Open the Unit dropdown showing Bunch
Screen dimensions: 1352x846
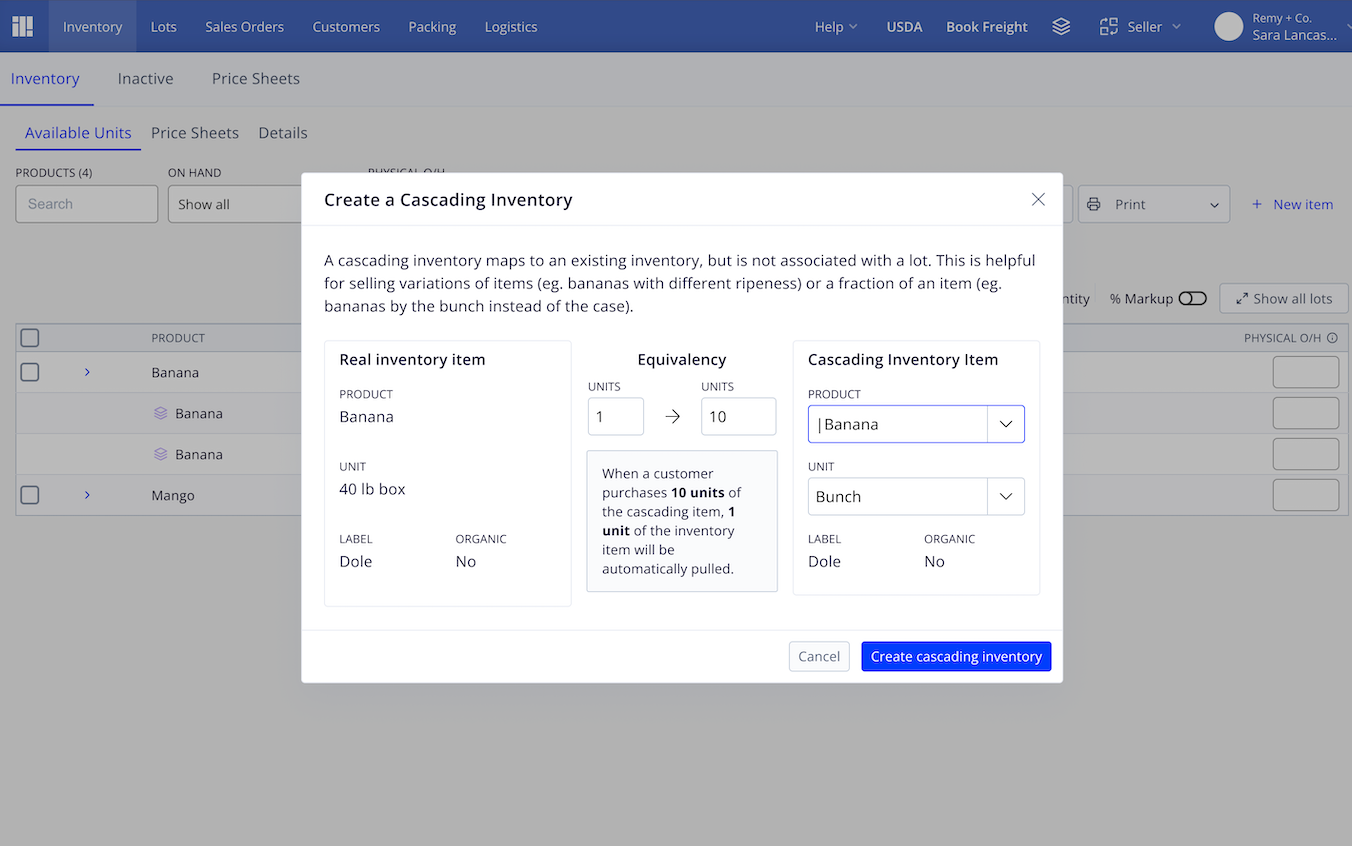916,496
